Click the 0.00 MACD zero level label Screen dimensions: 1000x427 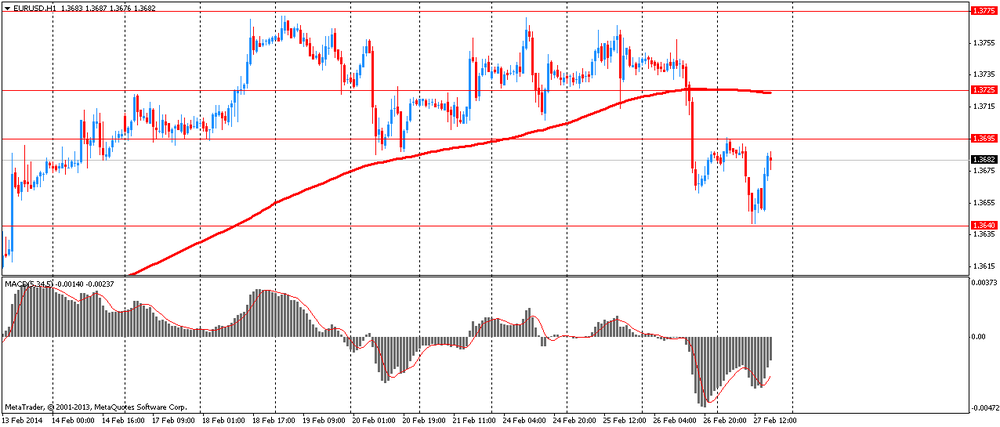tap(978, 337)
